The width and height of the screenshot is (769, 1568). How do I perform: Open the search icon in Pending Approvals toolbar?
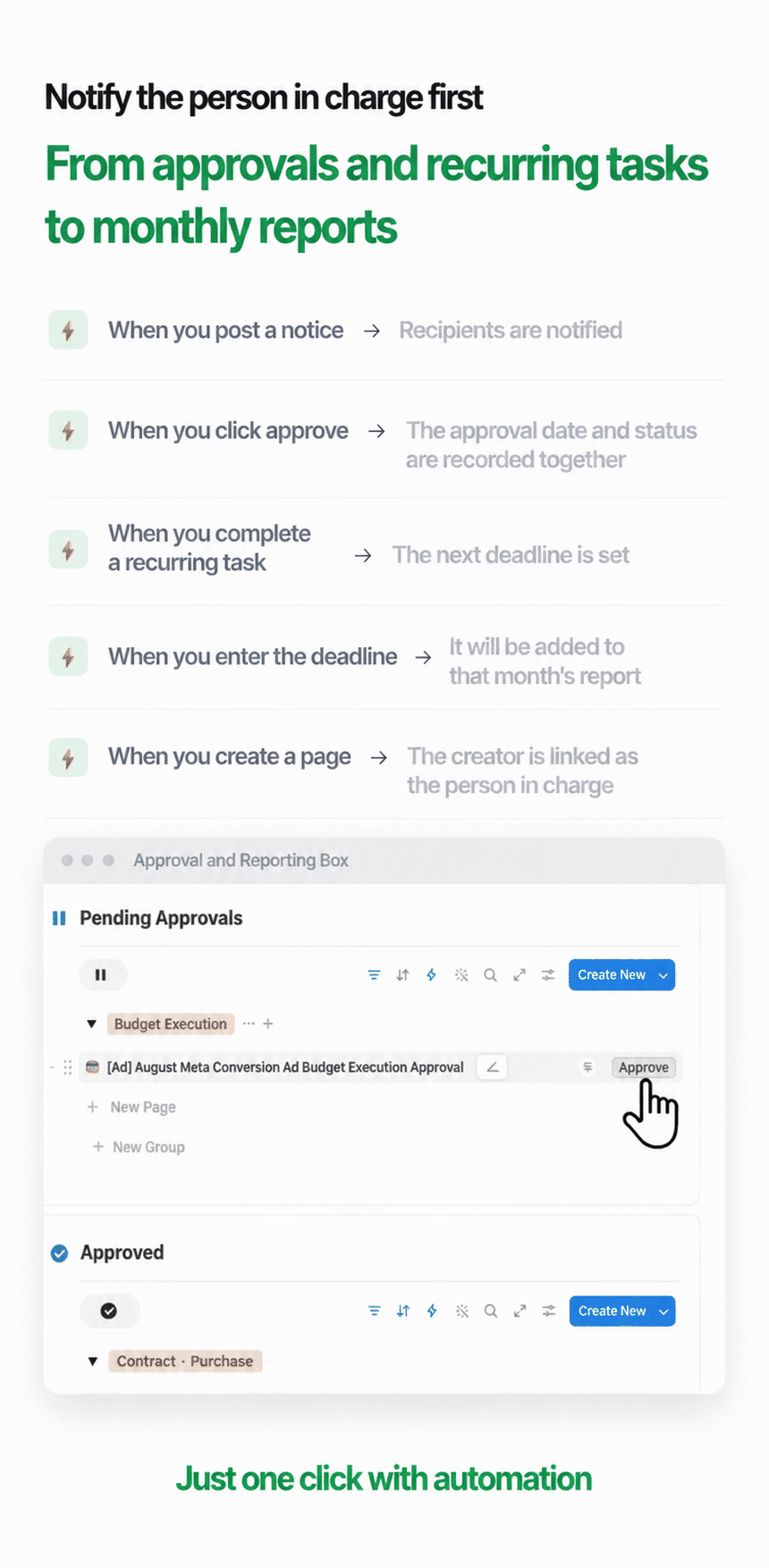(490, 974)
